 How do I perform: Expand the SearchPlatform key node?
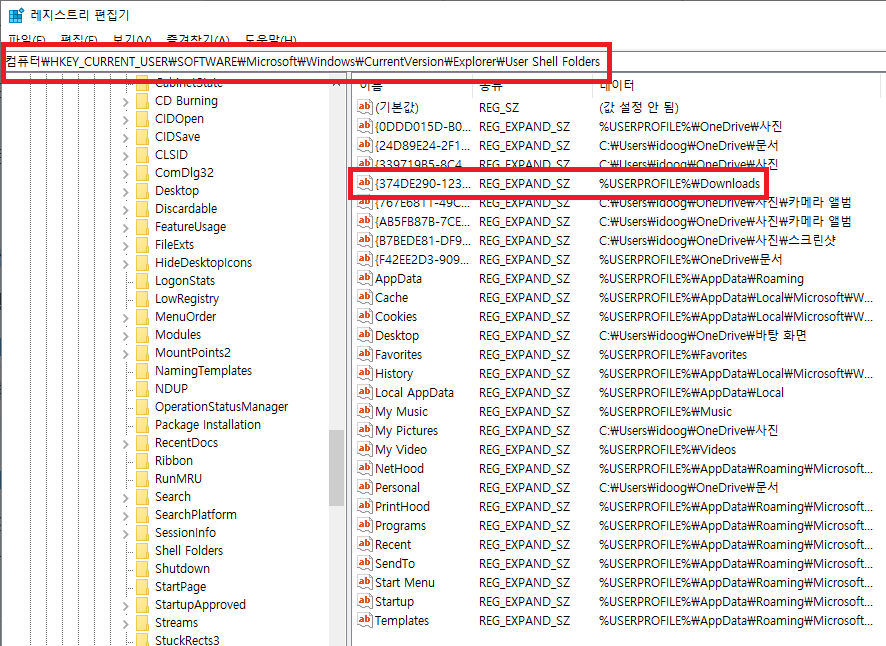(x=125, y=515)
